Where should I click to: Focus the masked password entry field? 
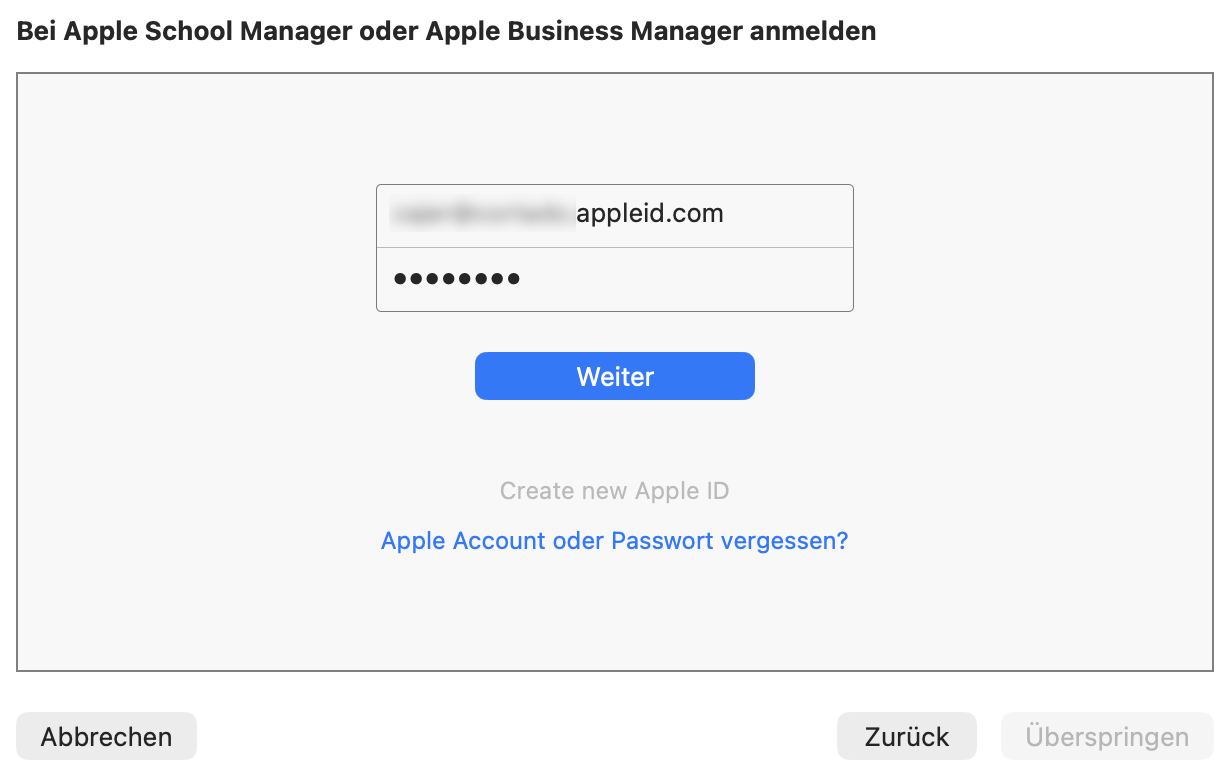point(614,279)
